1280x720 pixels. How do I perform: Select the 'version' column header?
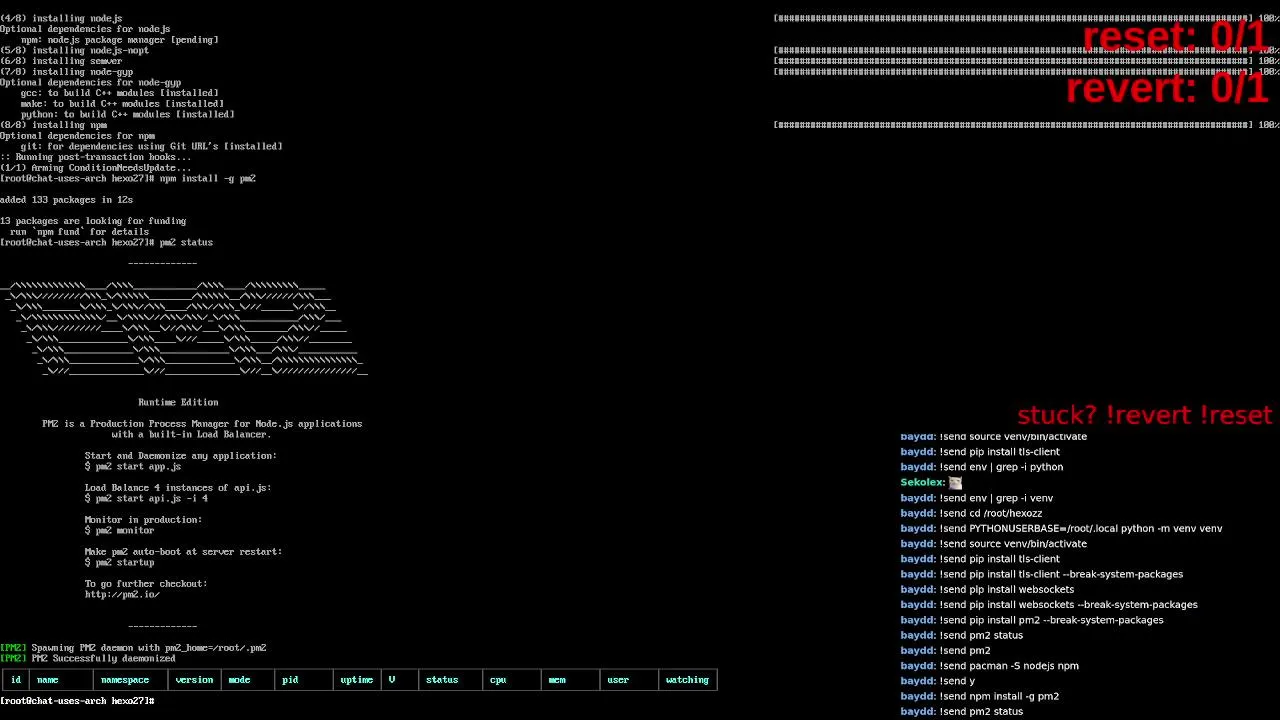click(194, 680)
